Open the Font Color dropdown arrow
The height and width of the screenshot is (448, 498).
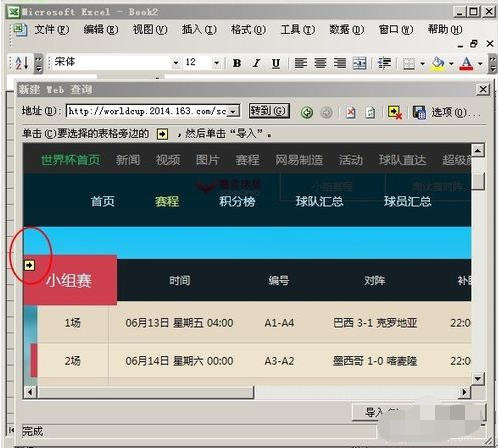[480, 63]
